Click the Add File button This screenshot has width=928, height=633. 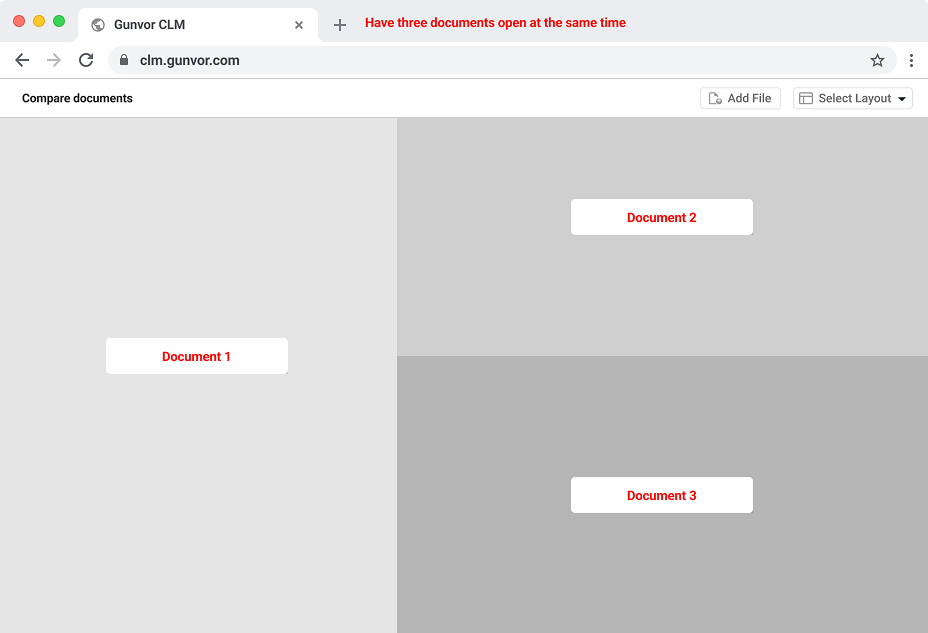740,98
